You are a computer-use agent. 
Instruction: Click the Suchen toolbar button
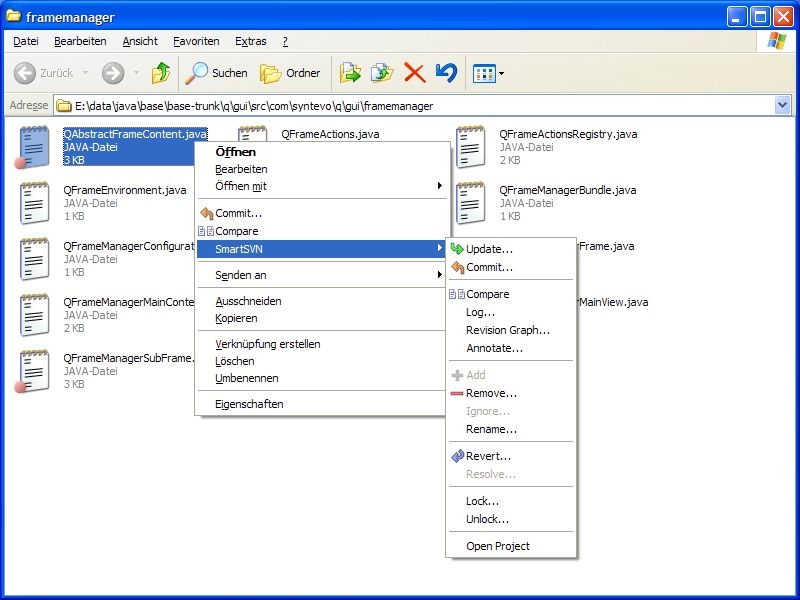[x=216, y=73]
